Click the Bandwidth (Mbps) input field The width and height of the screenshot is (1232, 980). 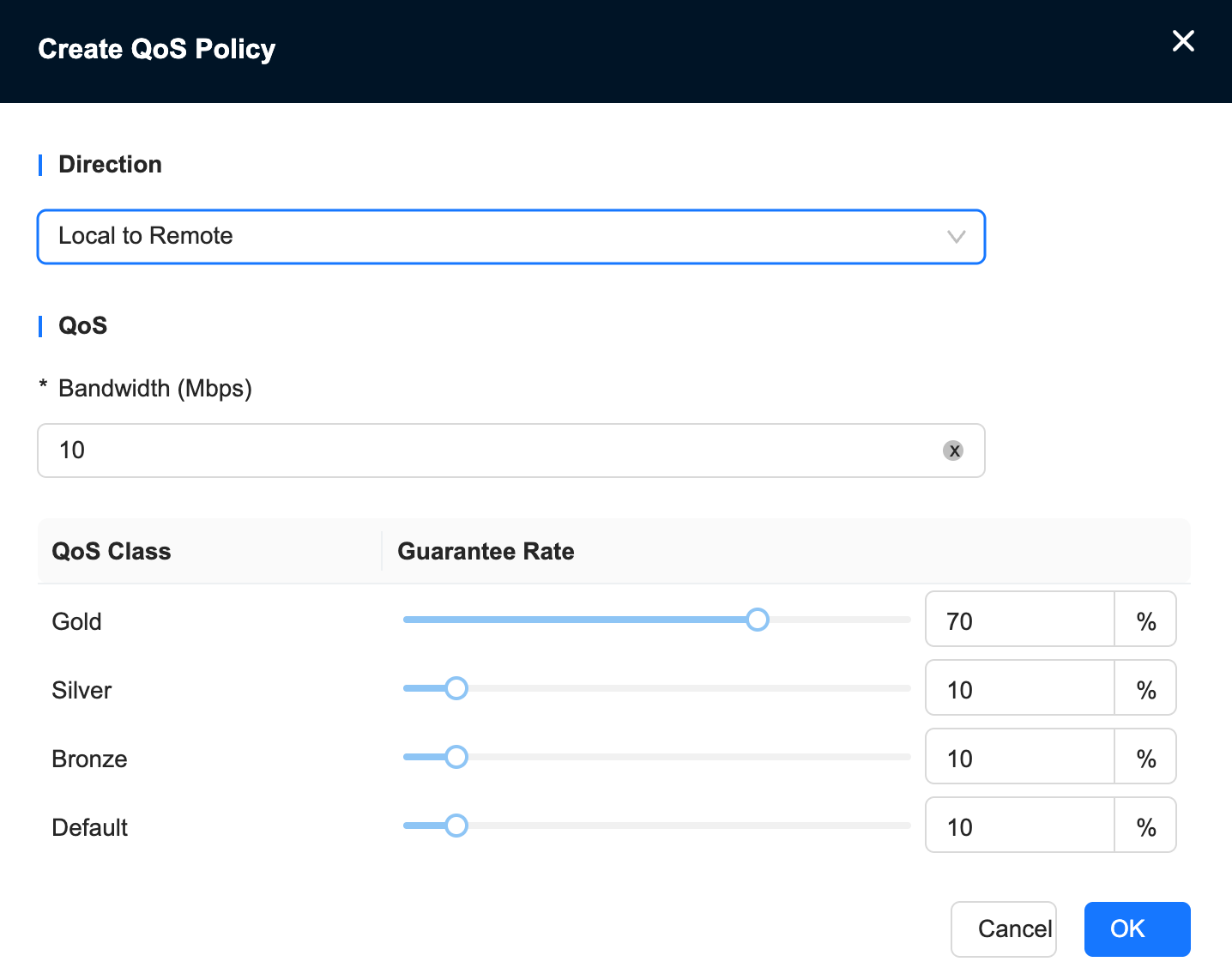pos(511,451)
